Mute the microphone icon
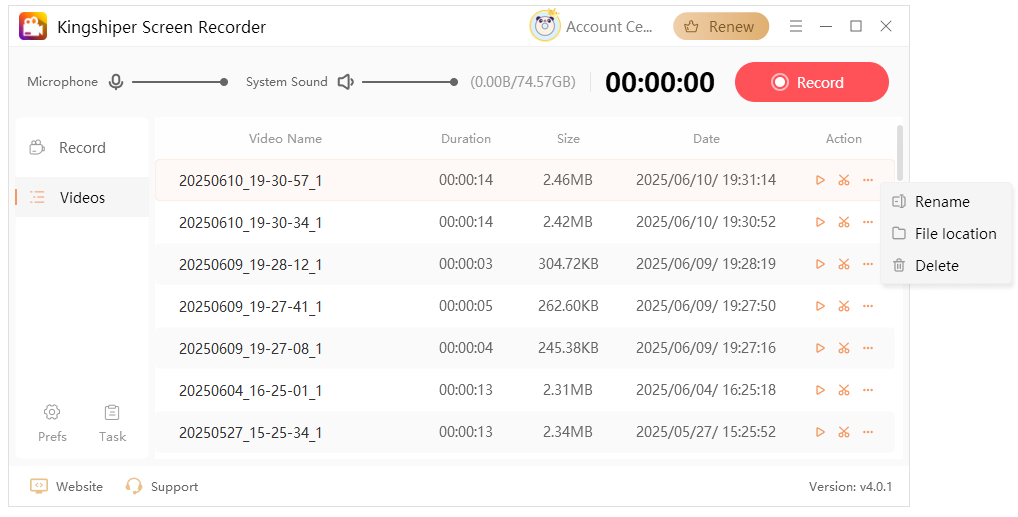The width and height of the screenshot is (1018, 517). pyautogui.click(x=116, y=82)
